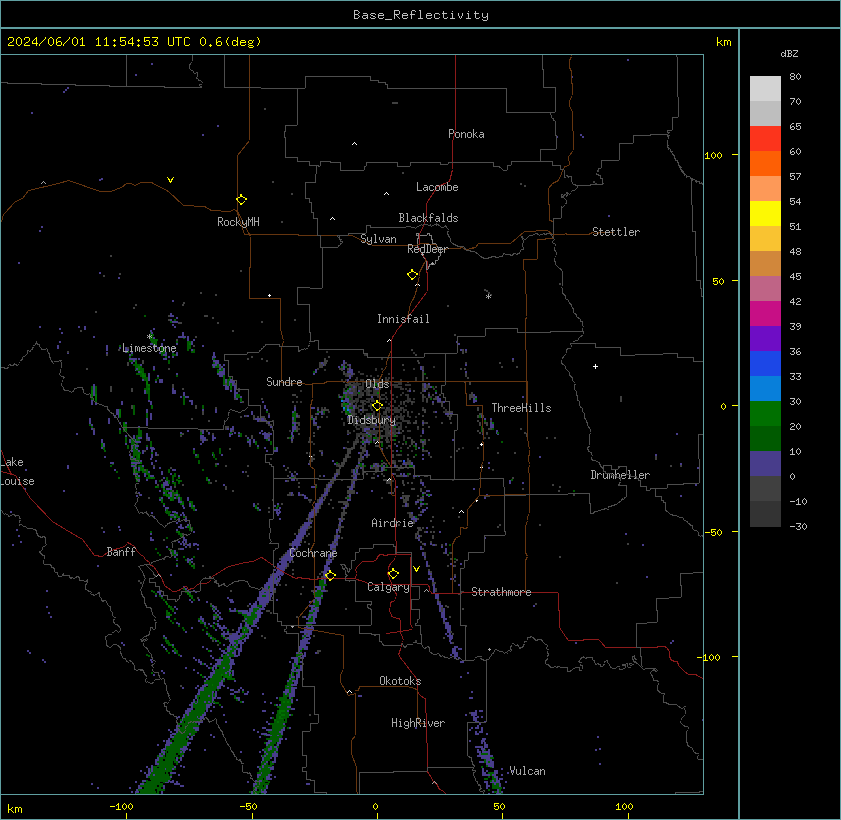The width and height of the screenshot is (841, 820).
Task: Click the white asterisk marker east of Innisfail
Action: click(488, 296)
